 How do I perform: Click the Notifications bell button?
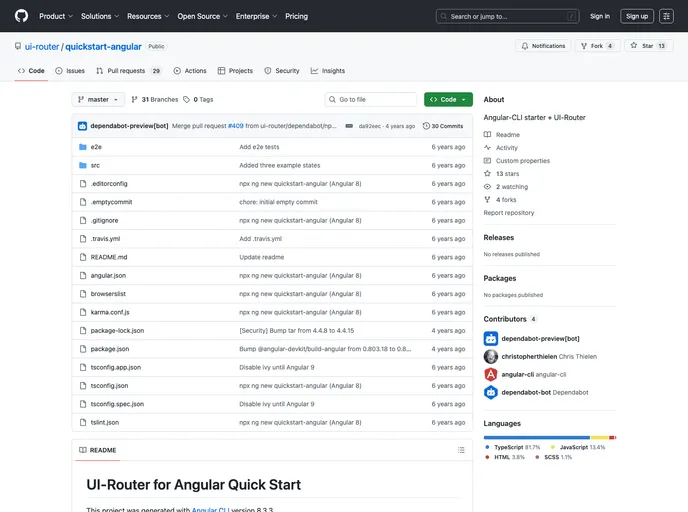click(543, 46)
